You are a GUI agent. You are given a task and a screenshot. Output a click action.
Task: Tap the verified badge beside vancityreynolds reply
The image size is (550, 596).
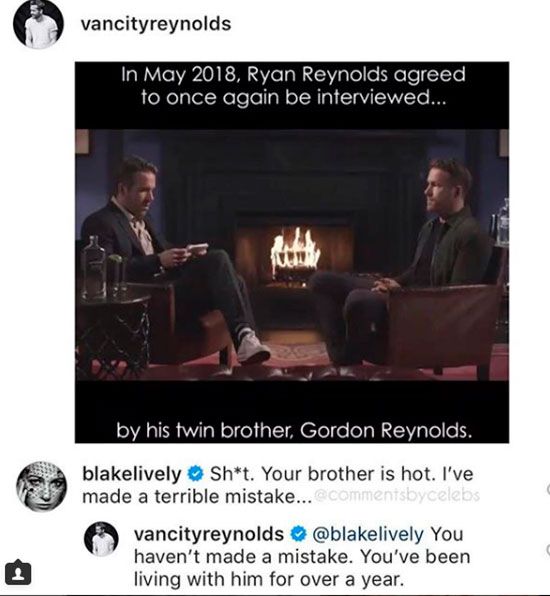(x=298, y=534)
